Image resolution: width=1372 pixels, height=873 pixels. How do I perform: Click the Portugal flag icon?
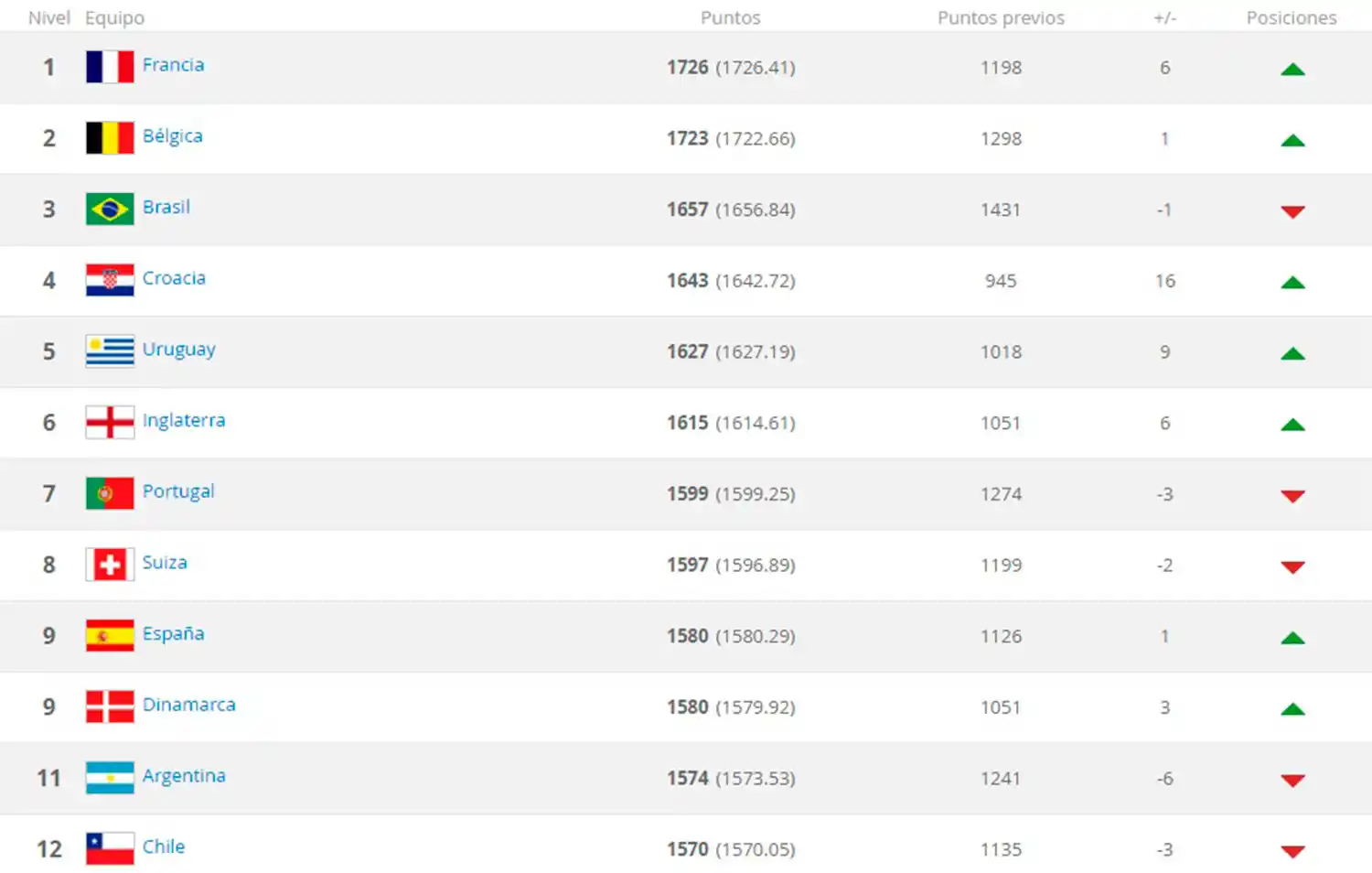[x=109, y=493]
